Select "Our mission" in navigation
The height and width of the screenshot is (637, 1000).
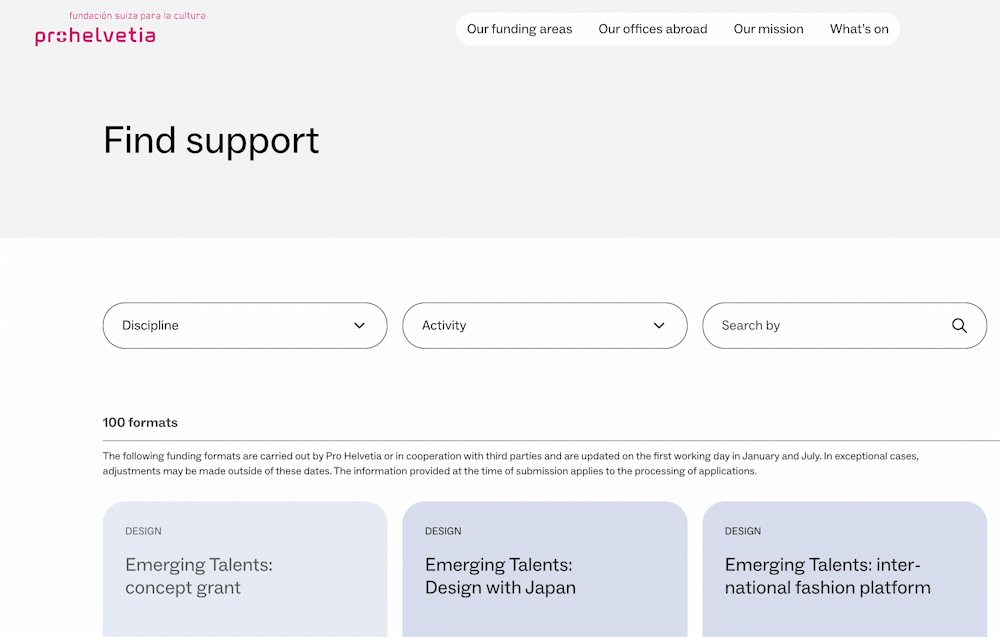click(x=768, y=29)
